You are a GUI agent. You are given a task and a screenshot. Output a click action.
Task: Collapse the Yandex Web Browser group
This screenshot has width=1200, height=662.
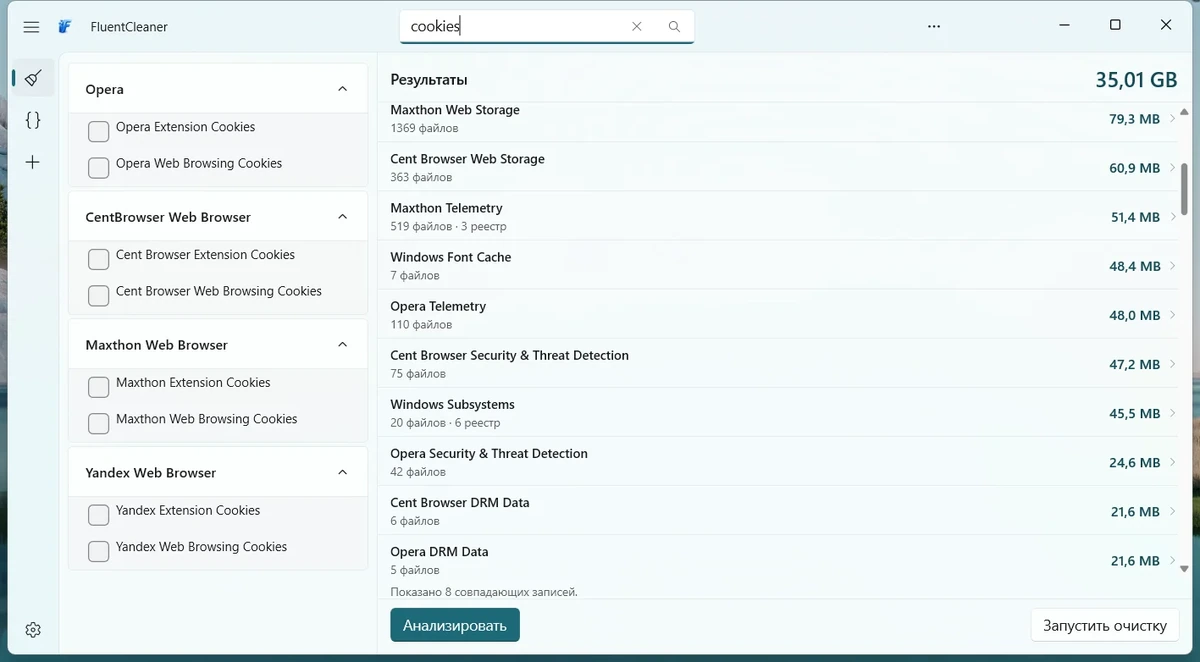[343, 473]
